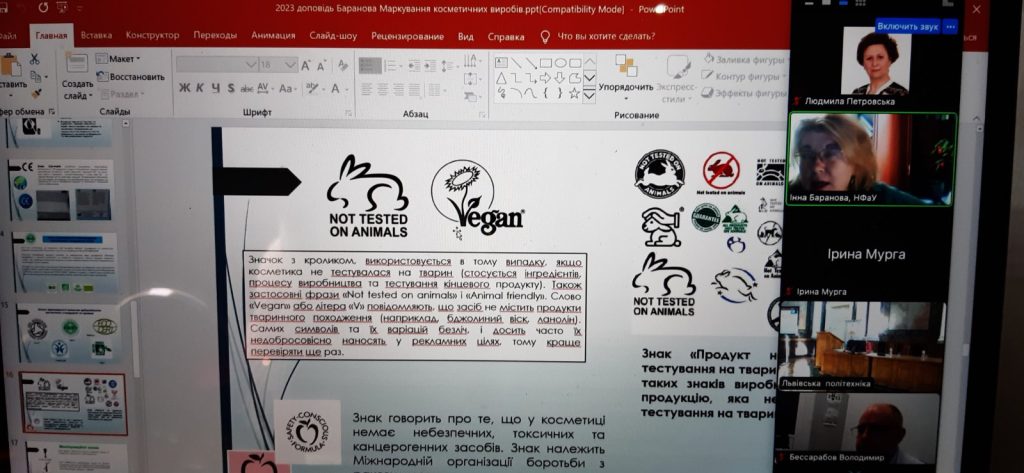Viewport: 1024px width, 473px height.
Task: Select the triangle shape in the gallery
Action: coord(502,78)
